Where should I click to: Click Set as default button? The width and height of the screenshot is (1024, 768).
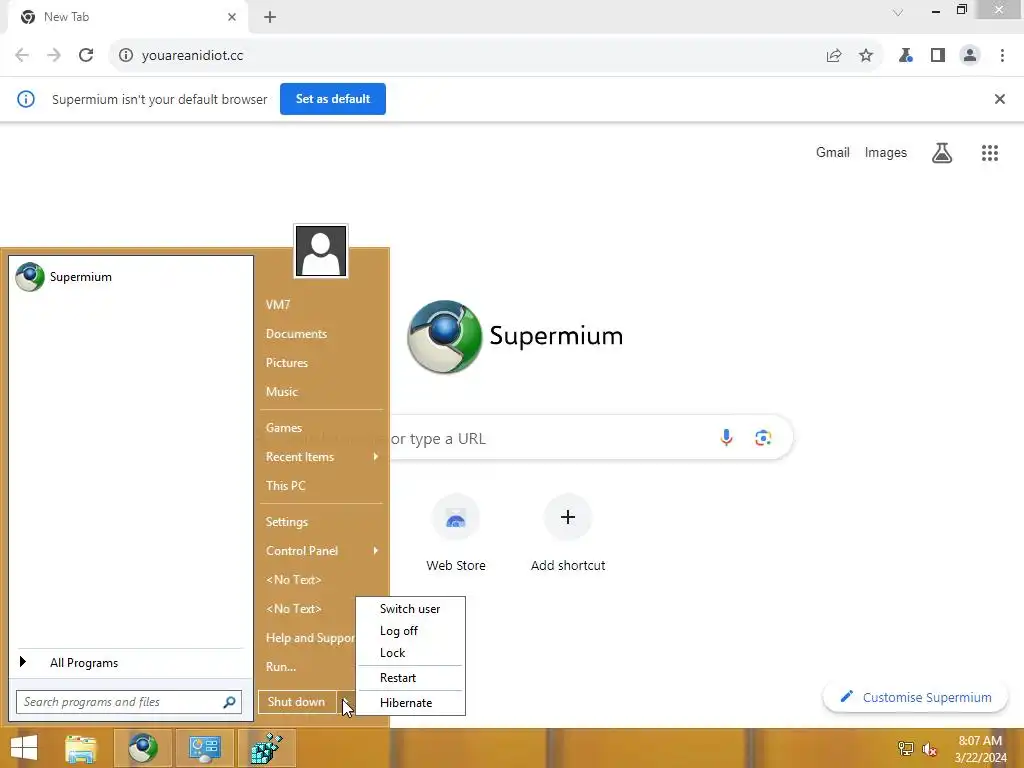click(x=333, y=99)
